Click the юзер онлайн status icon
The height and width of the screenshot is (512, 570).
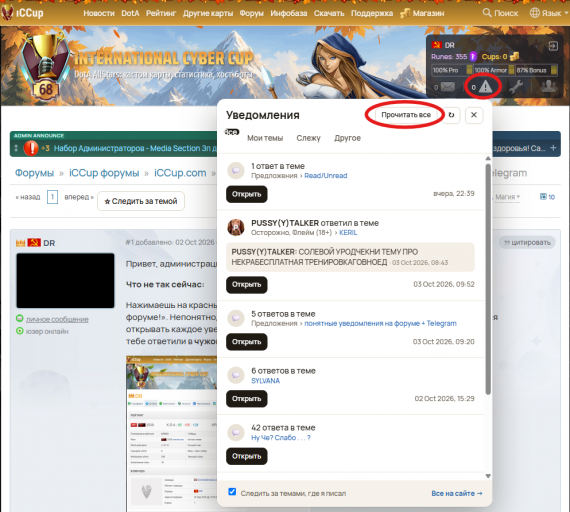(x=20, y=331)
